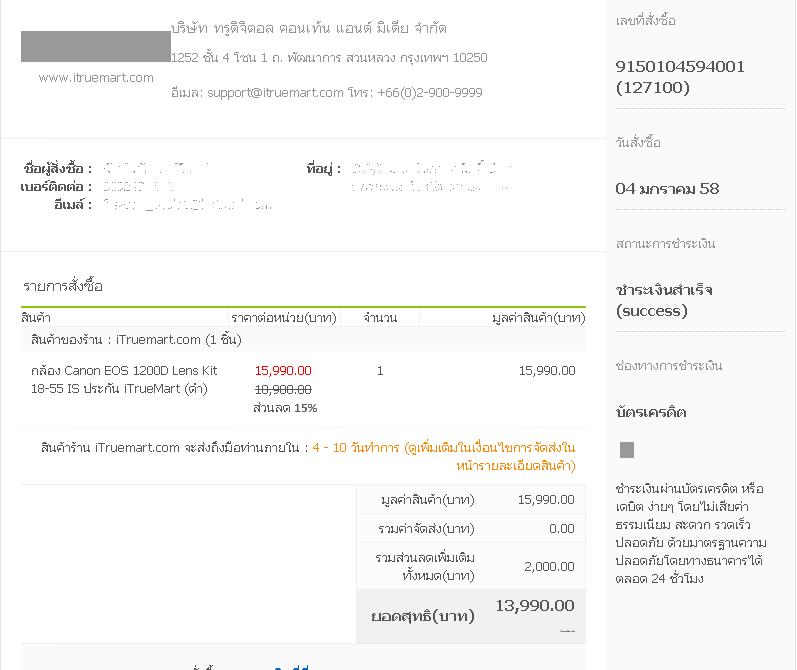797x670 pixels.
Task: Click the ยอดสุทธิ(บาท) label
Action: click(x=423, y=616)
